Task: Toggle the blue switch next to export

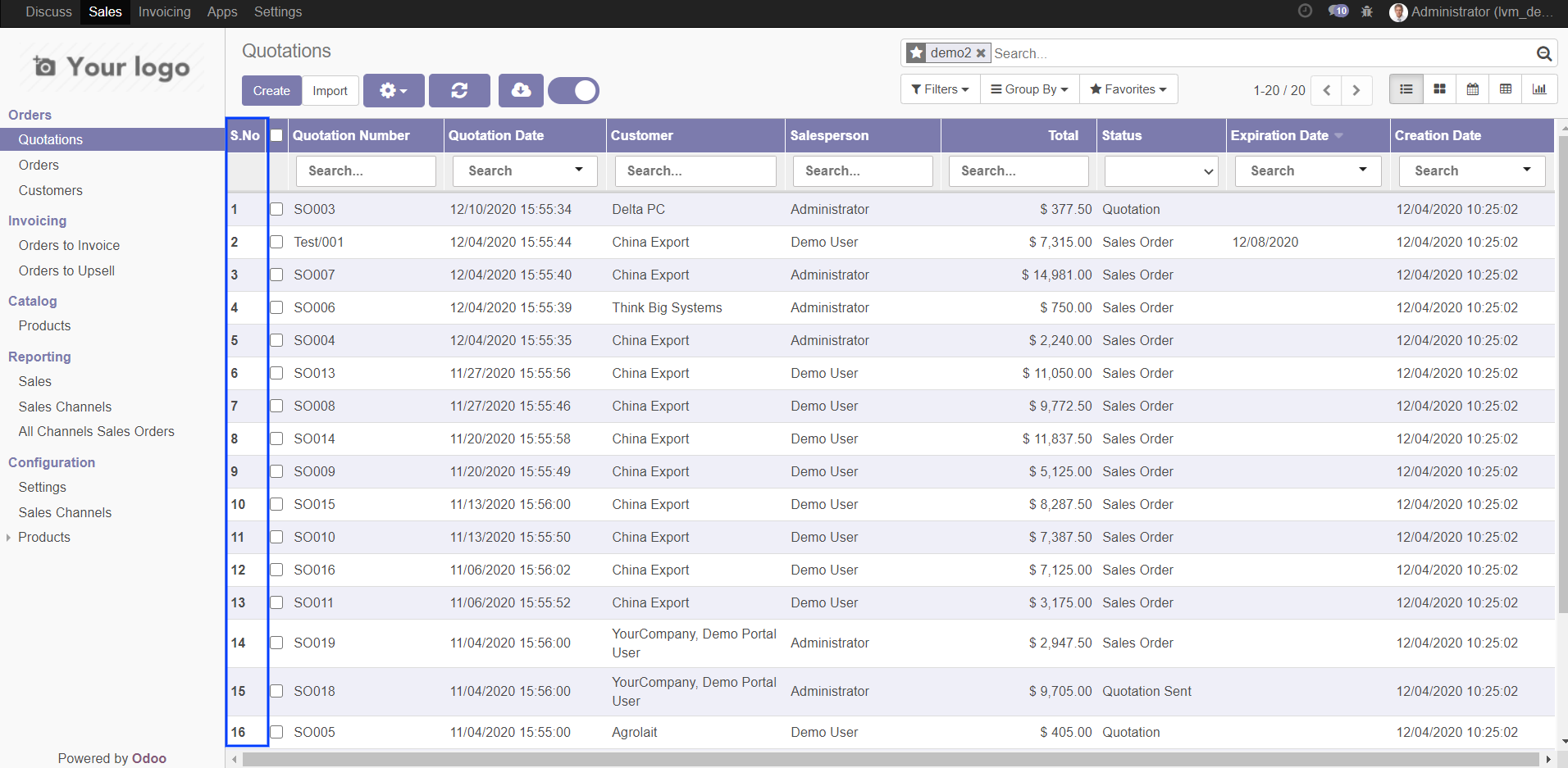Action: tap(574, 90)
